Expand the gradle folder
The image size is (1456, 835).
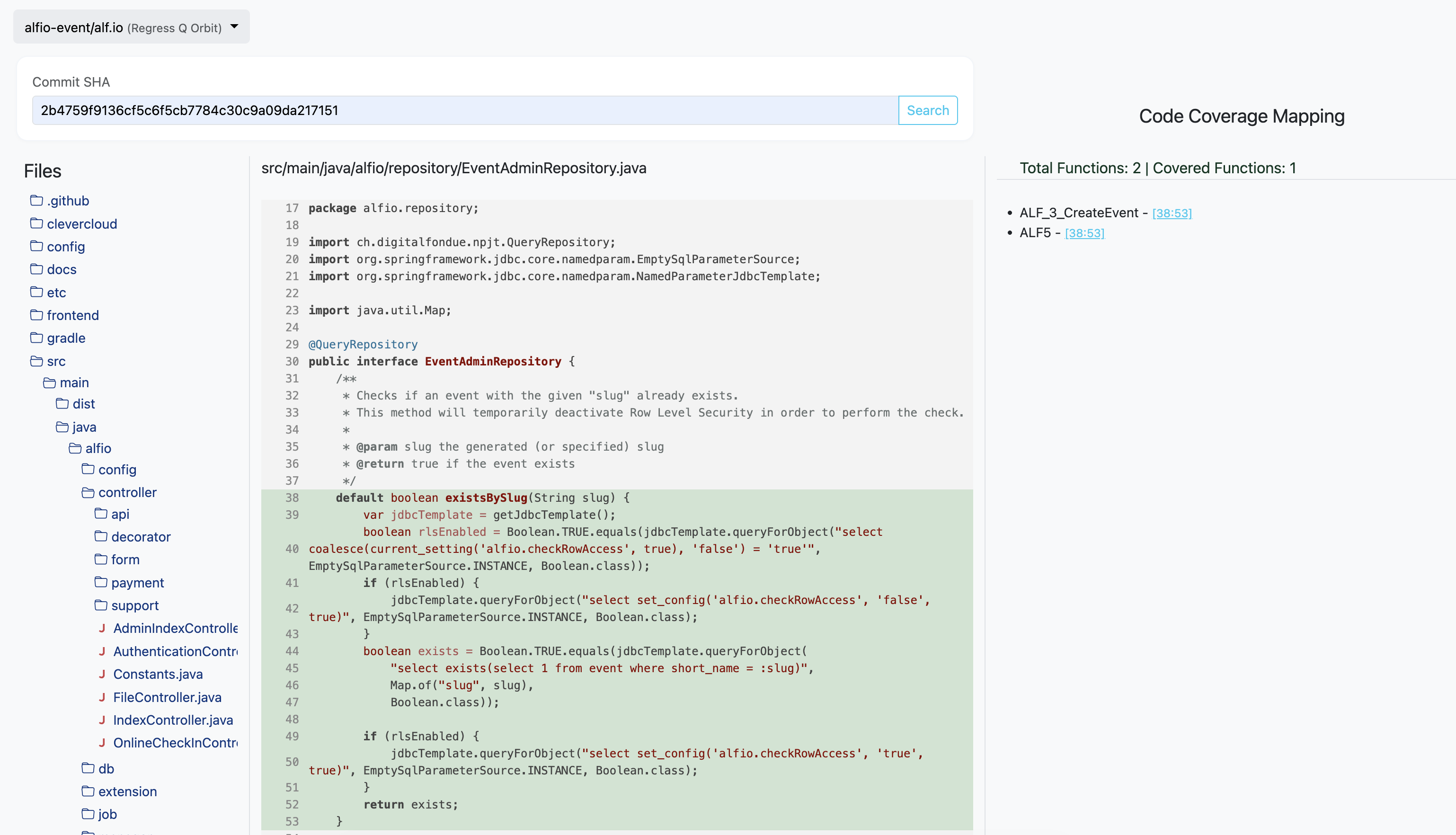pos(66,338)
